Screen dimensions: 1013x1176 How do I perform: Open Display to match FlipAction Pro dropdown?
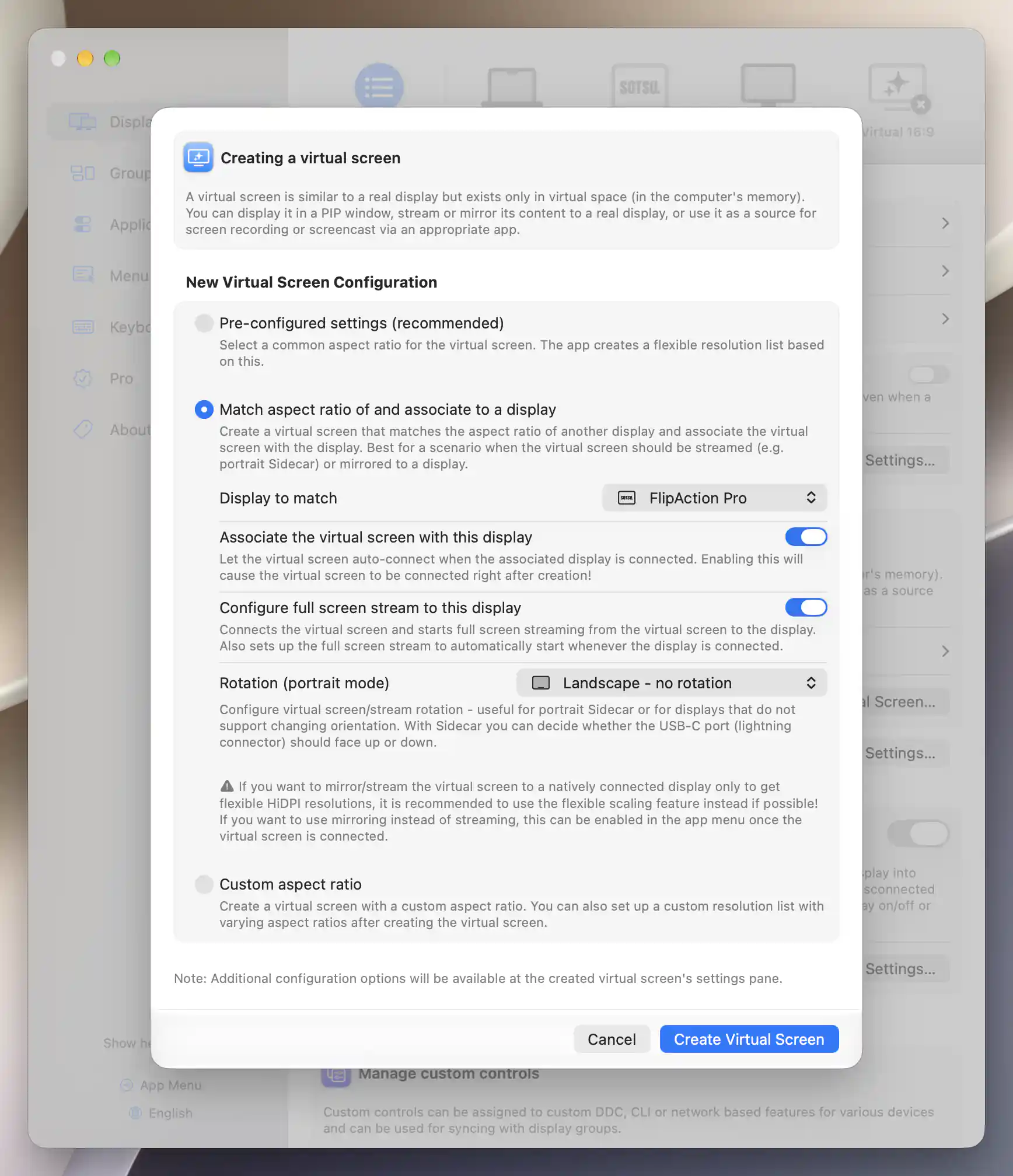point(714,498)
